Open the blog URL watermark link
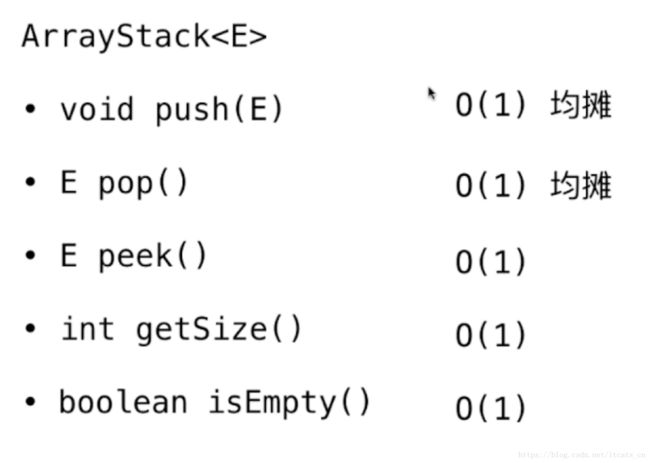Screen dimensions: 650x463 pos(582,455)
